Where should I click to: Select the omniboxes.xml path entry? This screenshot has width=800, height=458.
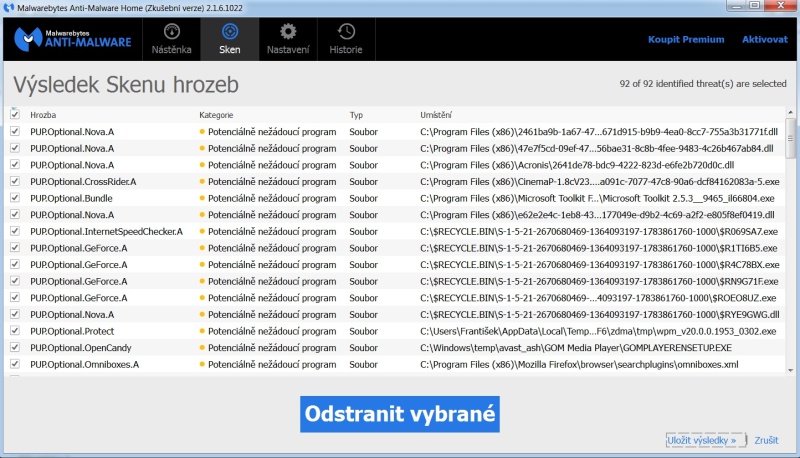pyautogui.click(x=579, y=365)
